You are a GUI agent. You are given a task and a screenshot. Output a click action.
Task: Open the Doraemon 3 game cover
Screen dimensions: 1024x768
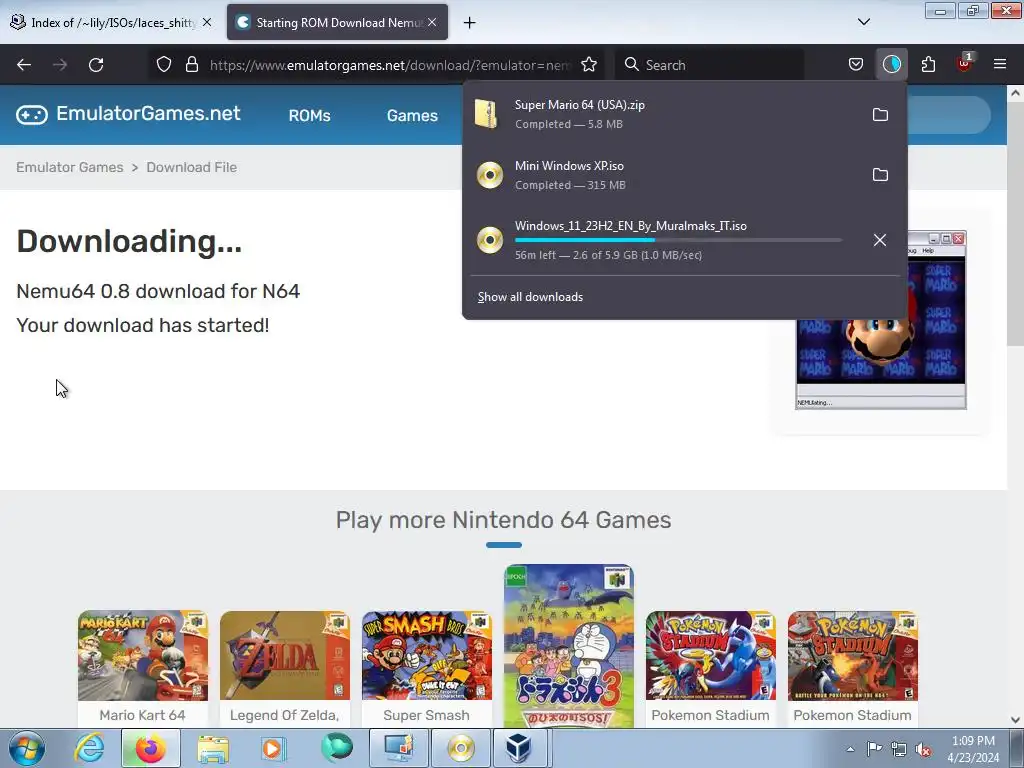click(x=569, y=646)
